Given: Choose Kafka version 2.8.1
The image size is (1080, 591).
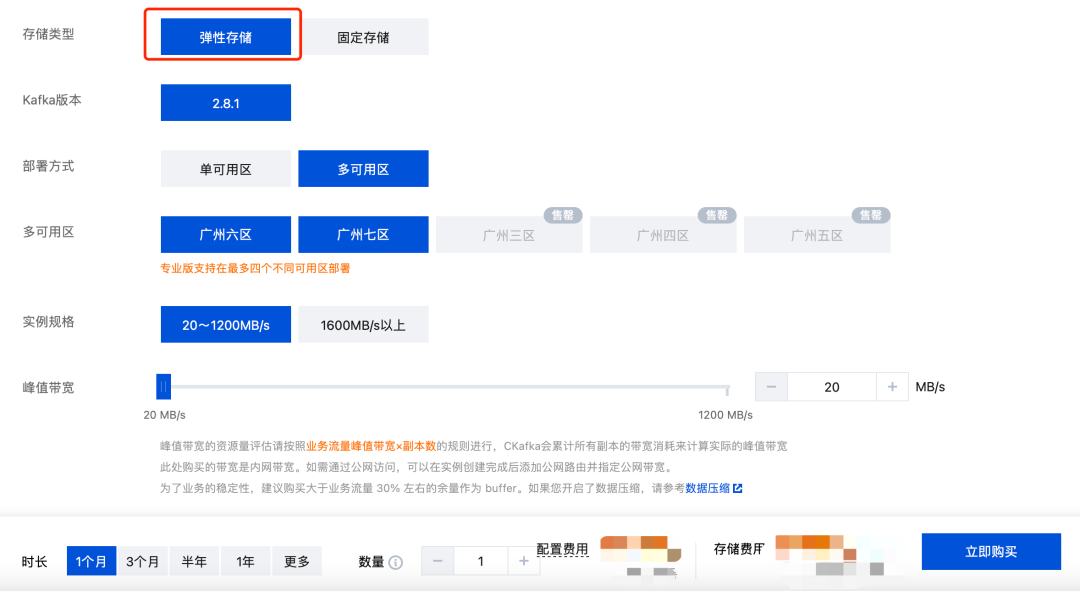Looking at the screenshot, I should [x=226, y=103].
